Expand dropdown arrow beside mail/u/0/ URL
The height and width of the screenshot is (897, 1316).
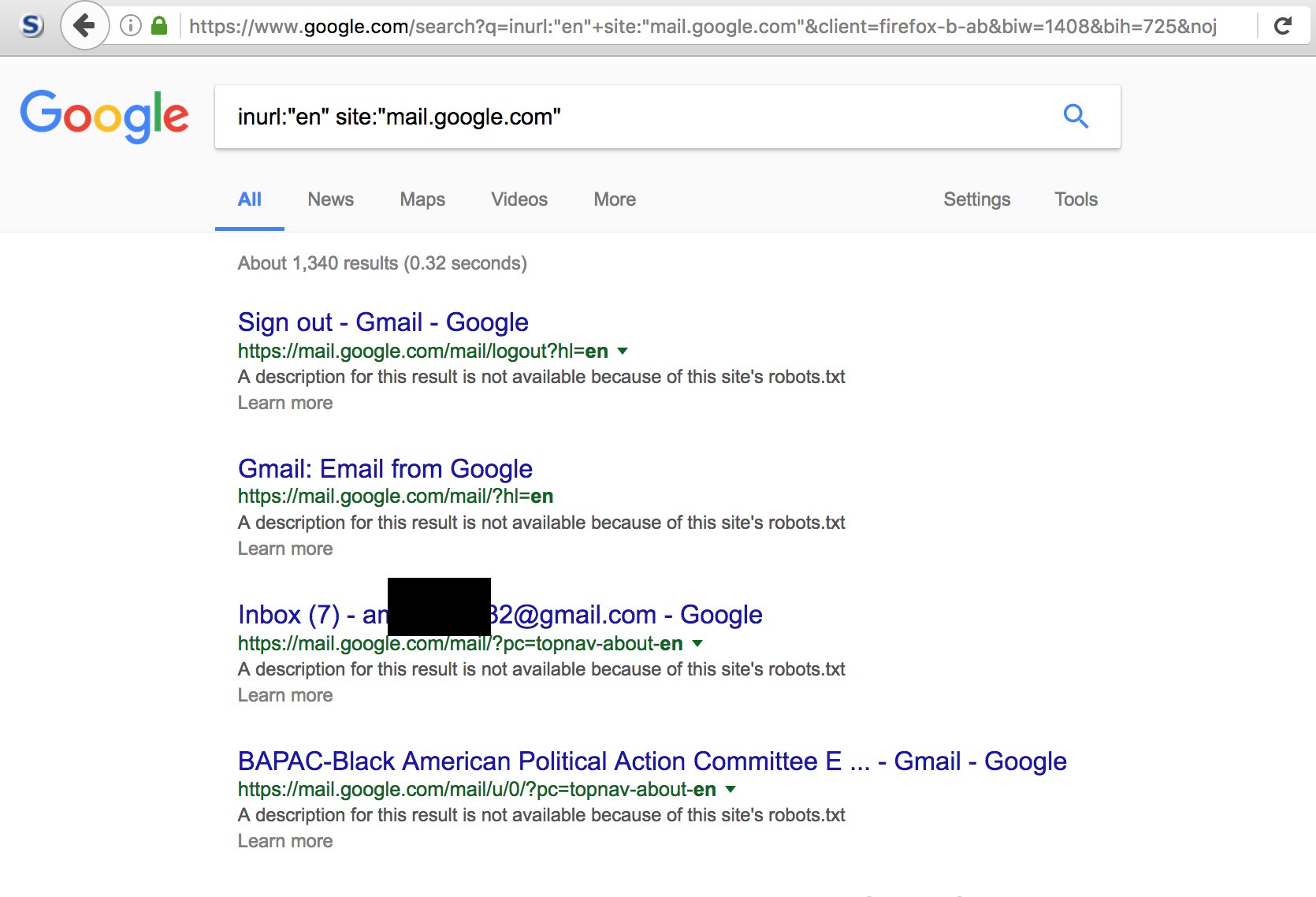[x=730, y=789]
